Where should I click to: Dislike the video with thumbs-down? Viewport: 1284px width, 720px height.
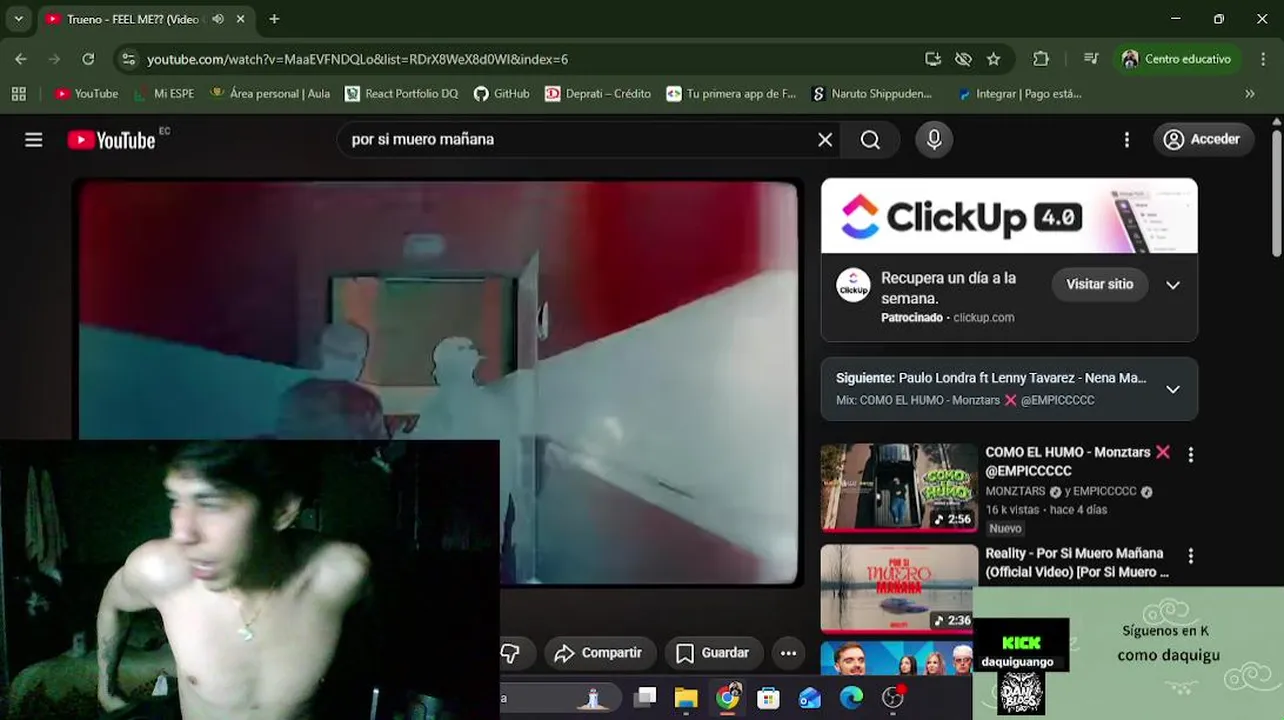coord(510,653)
